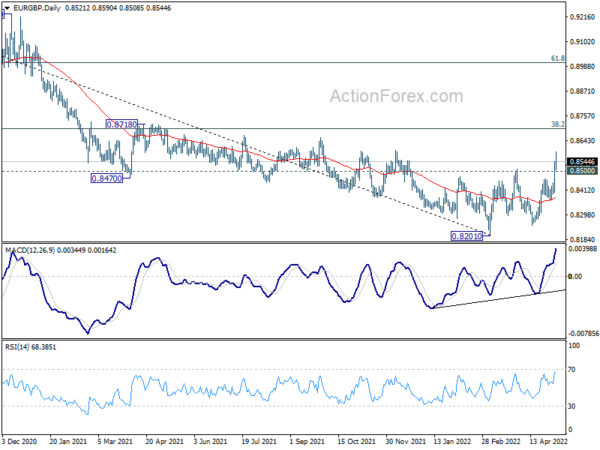Open the chart dropdown arrow beside EURGBP

point(7,8)
